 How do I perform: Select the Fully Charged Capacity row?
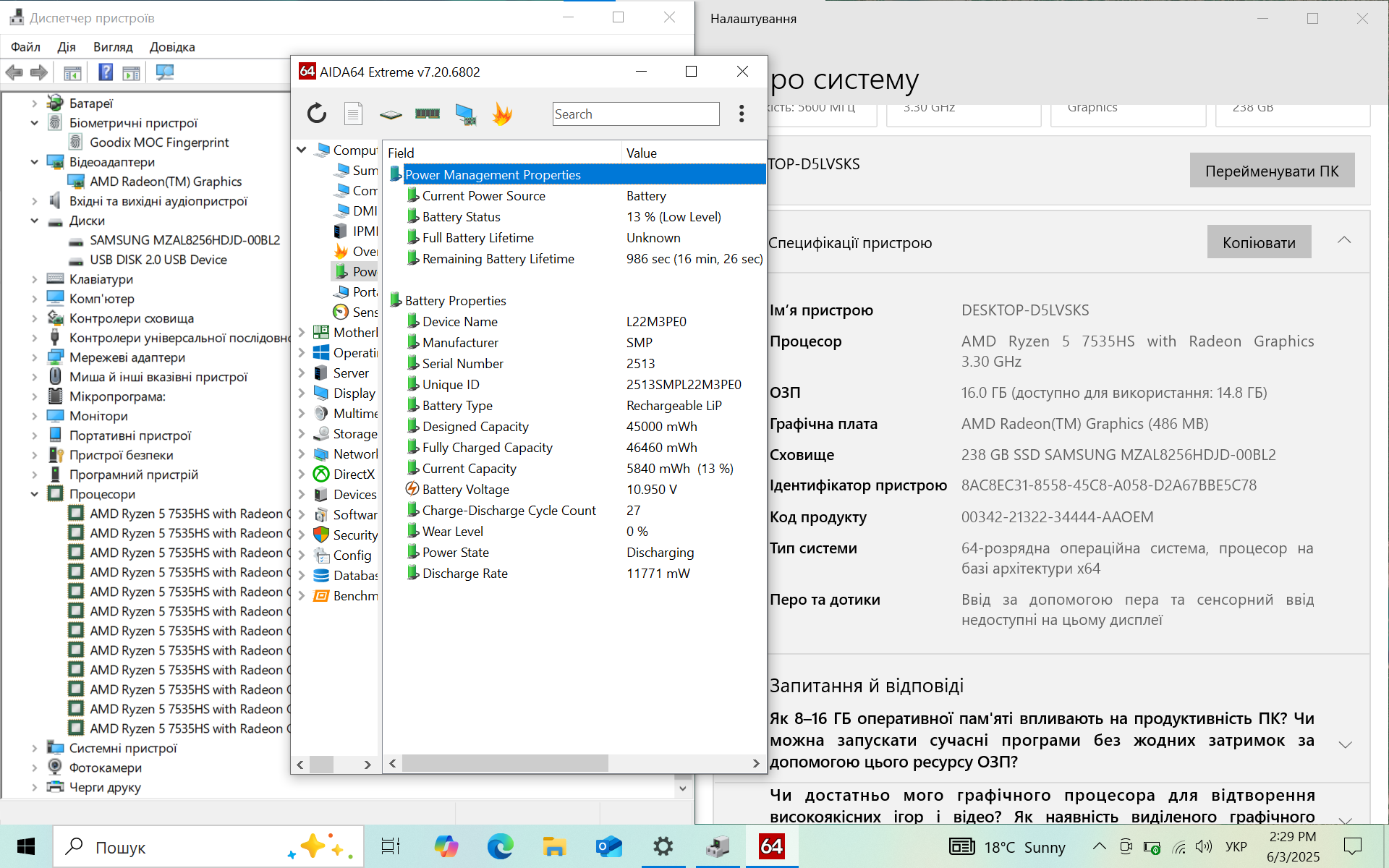[577, 447]
